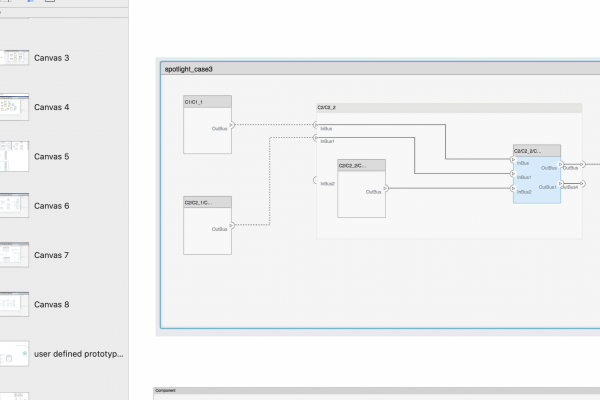Switch to Canvas 6 in the list

pyautogui.click(x=51, y=206)
